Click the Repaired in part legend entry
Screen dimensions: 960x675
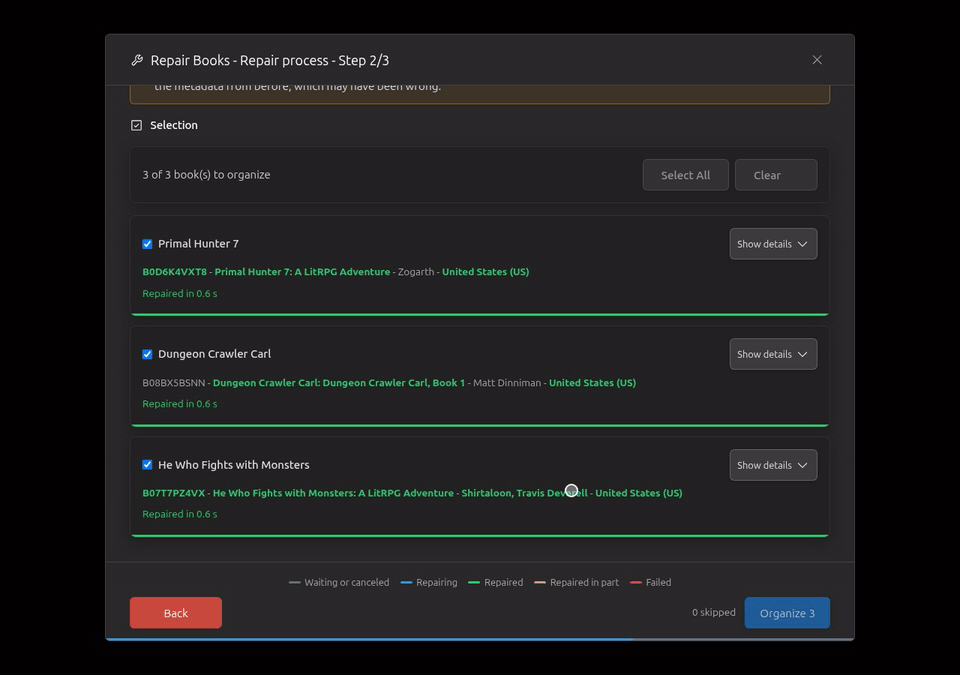[x=576, y=583]
